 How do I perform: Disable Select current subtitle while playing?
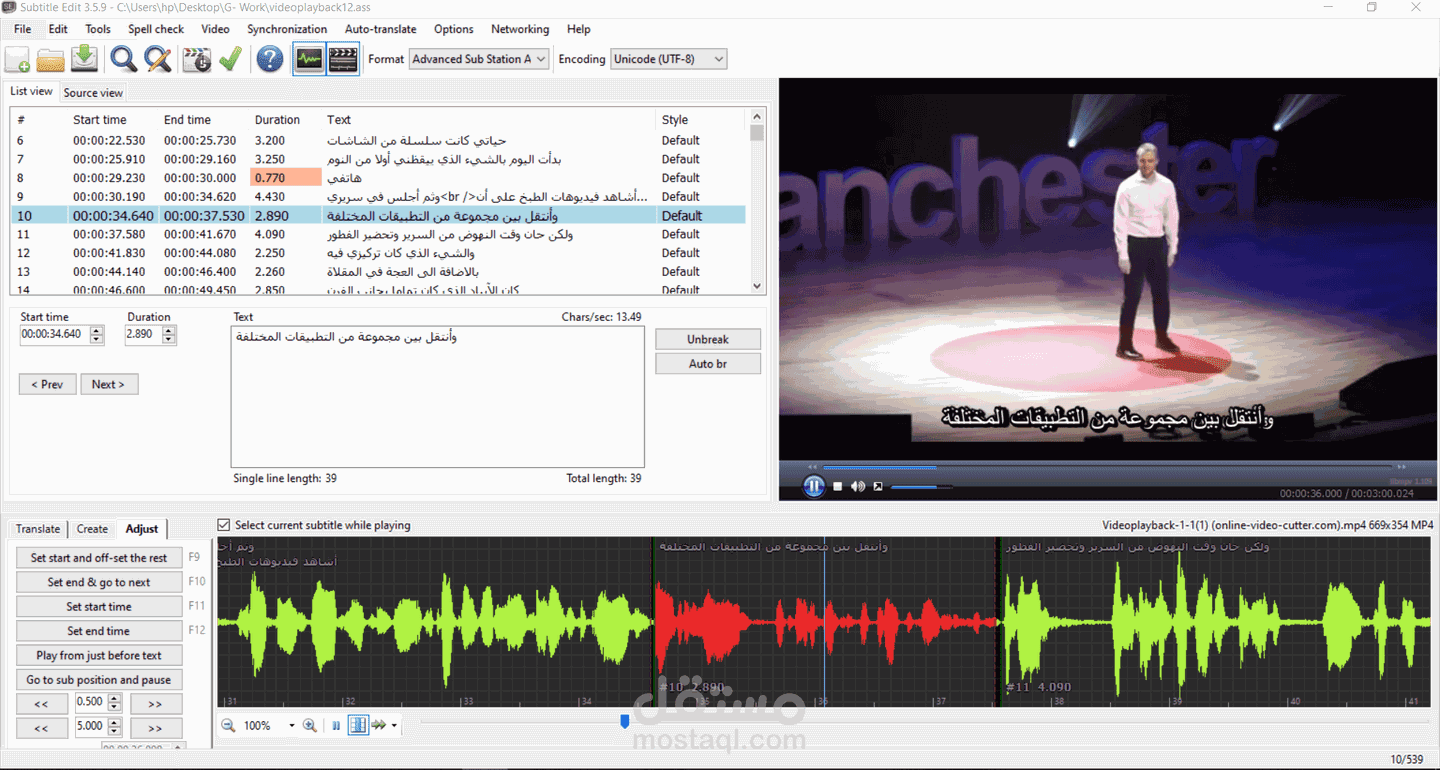pos(221,525)
